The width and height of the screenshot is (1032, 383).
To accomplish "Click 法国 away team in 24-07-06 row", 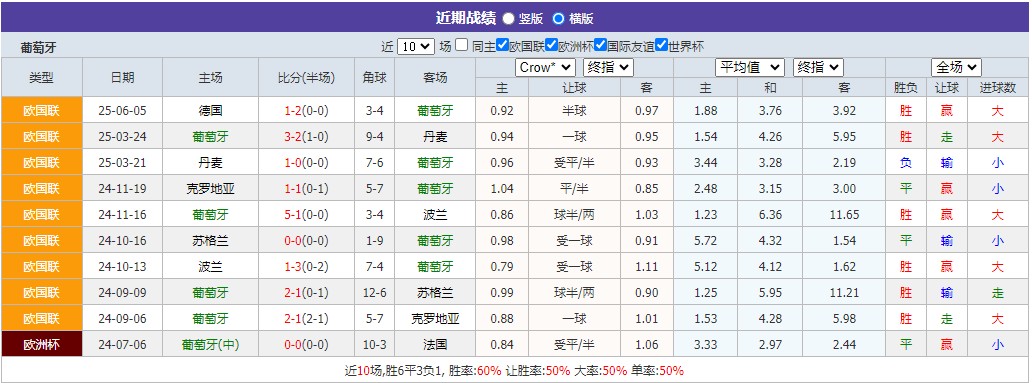I will 436,344.
